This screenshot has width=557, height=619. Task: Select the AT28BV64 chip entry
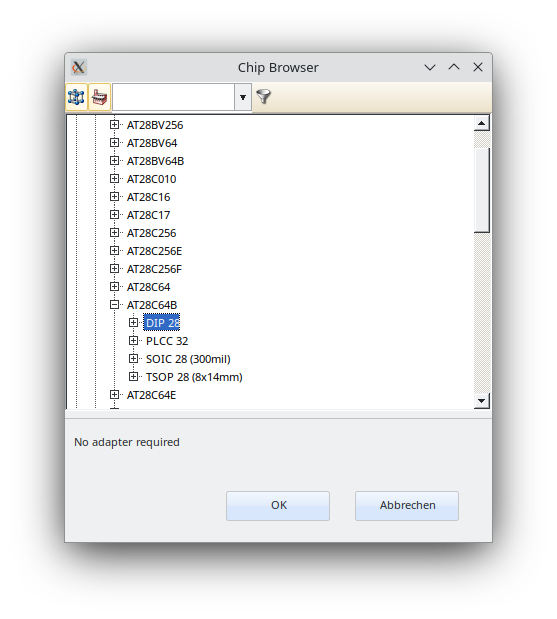point(152,143)
